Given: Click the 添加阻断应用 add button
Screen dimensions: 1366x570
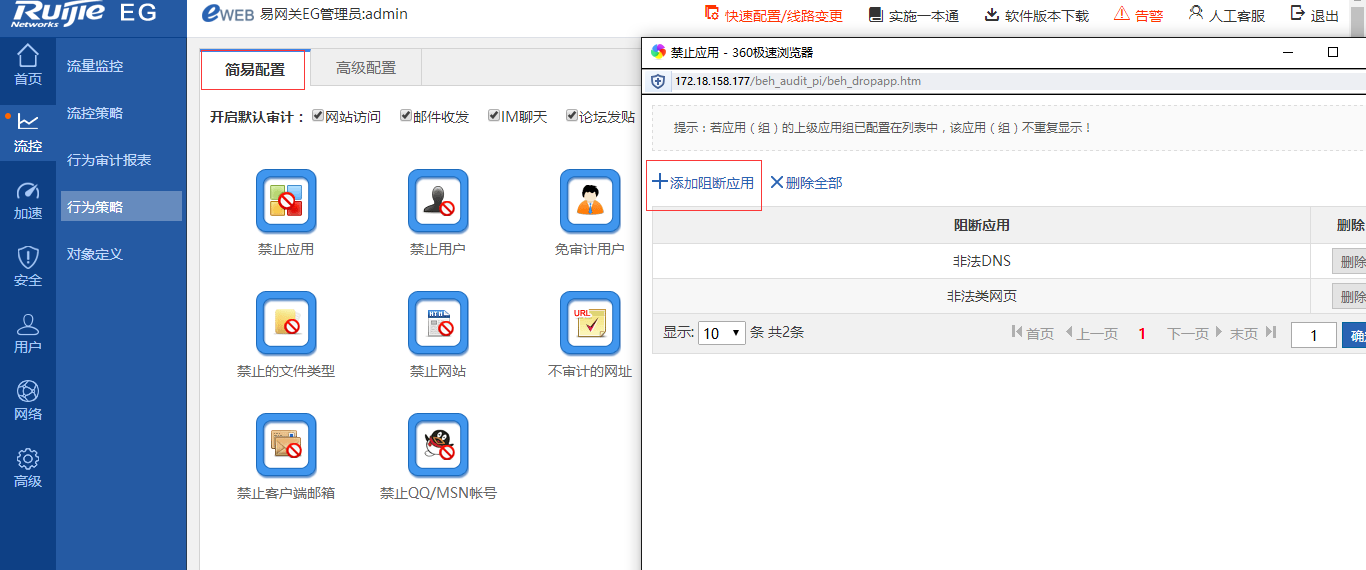Looking at the screenshot, I should (704, 183).
